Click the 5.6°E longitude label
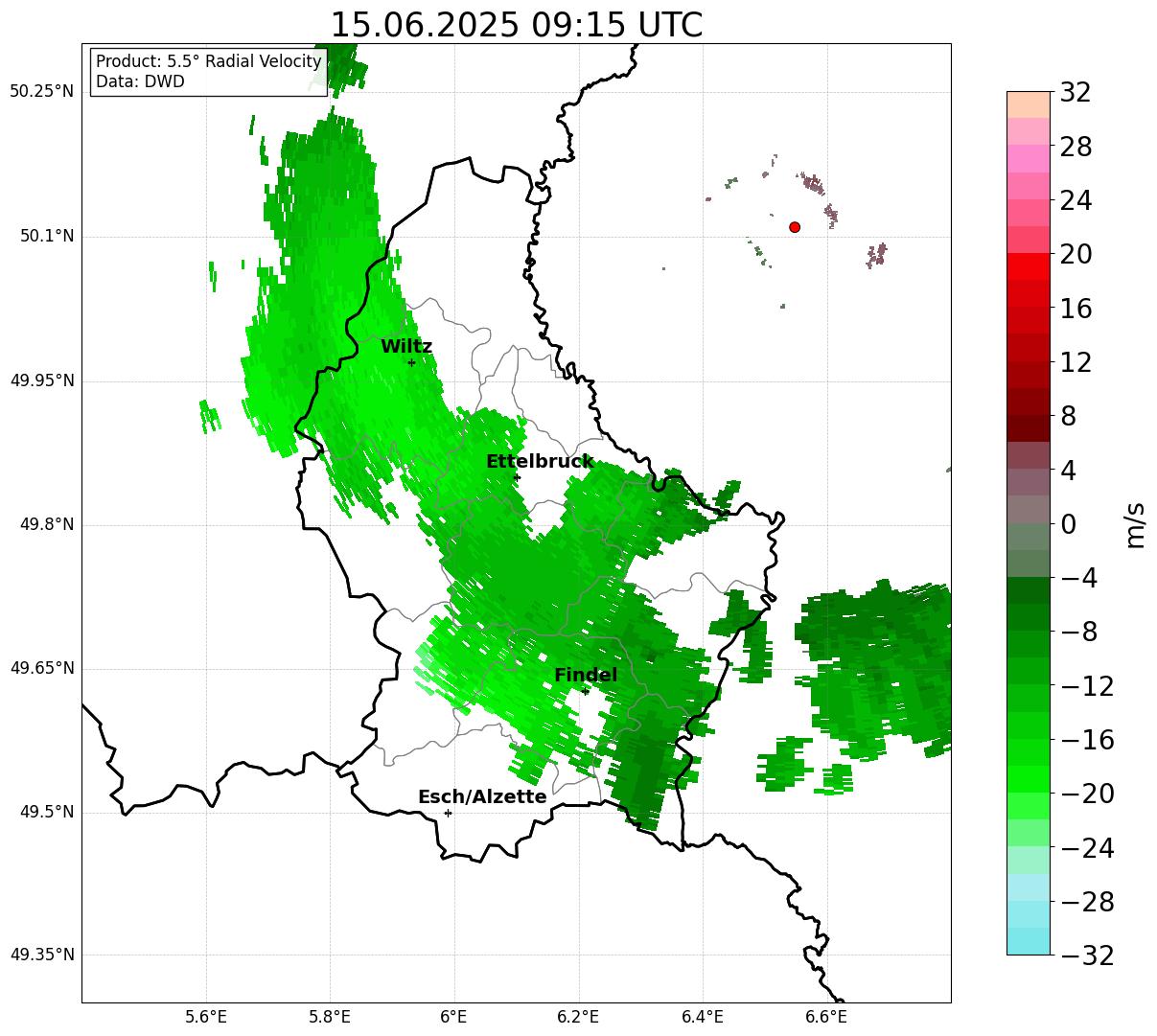 coord(206,1017)
